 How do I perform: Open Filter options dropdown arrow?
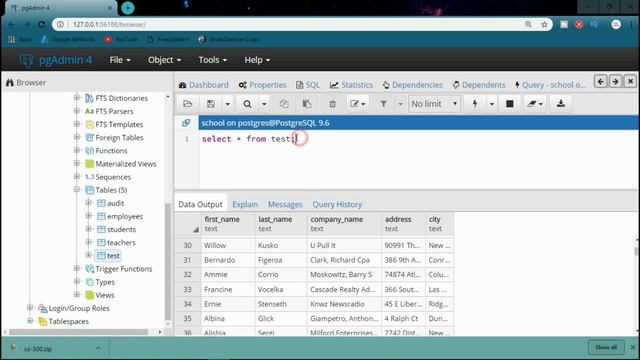point(400,104)
